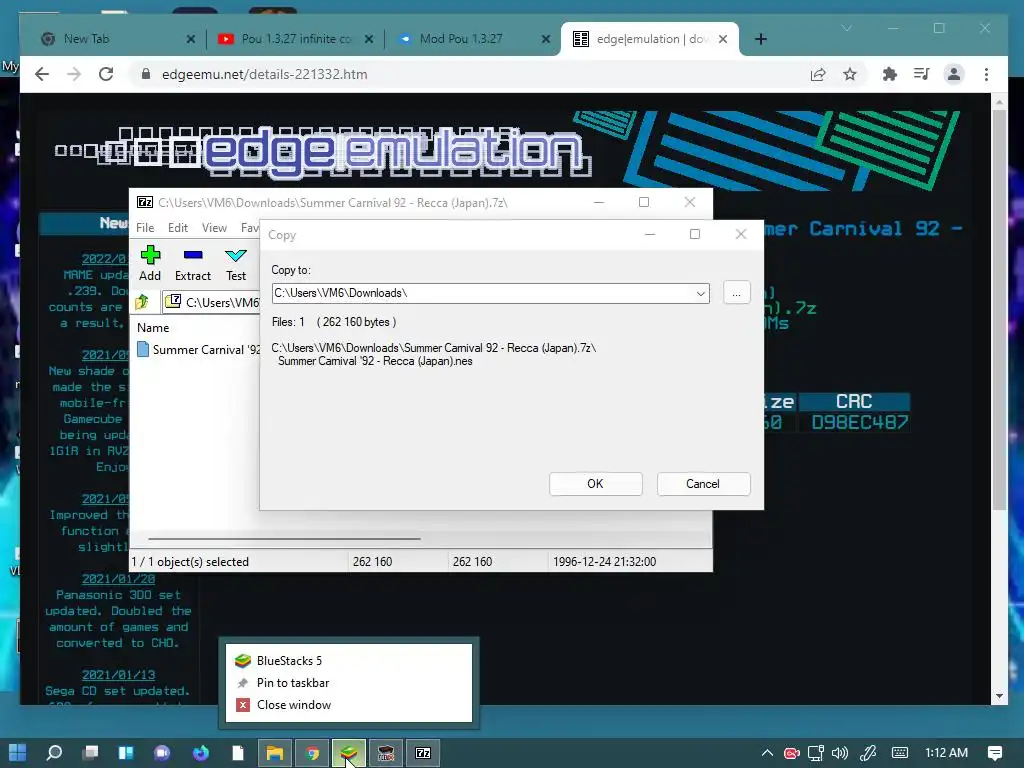Open taskbar Search
Image resolution: width=1024 pixels, height=768 pixels.
(x=54, y=753)
